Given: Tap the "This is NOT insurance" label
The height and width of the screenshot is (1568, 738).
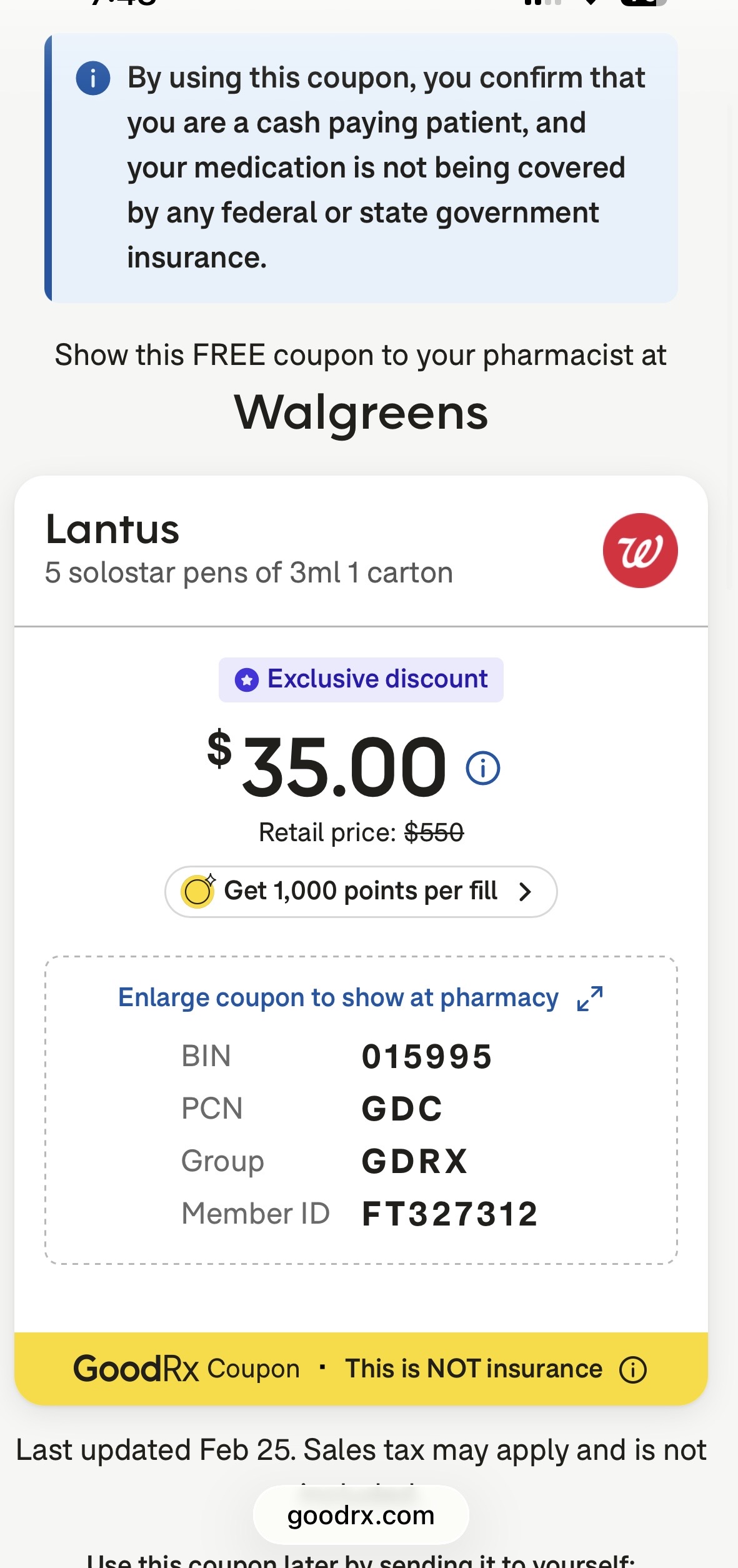Looking at the screenshot, I should [x=473, y=1369].
